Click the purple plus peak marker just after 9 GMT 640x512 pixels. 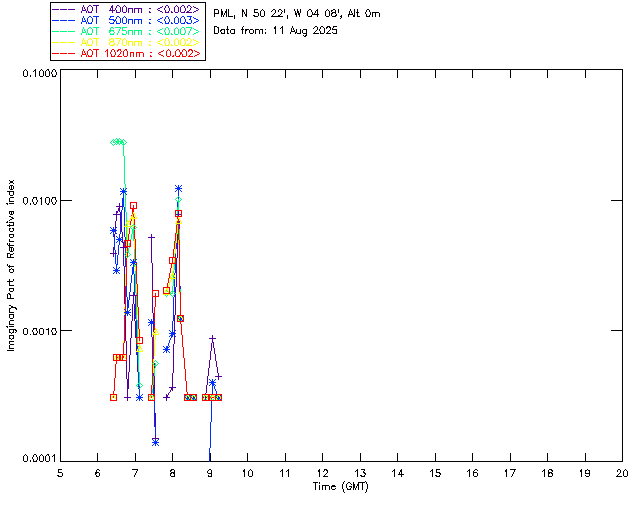[213, 338]
